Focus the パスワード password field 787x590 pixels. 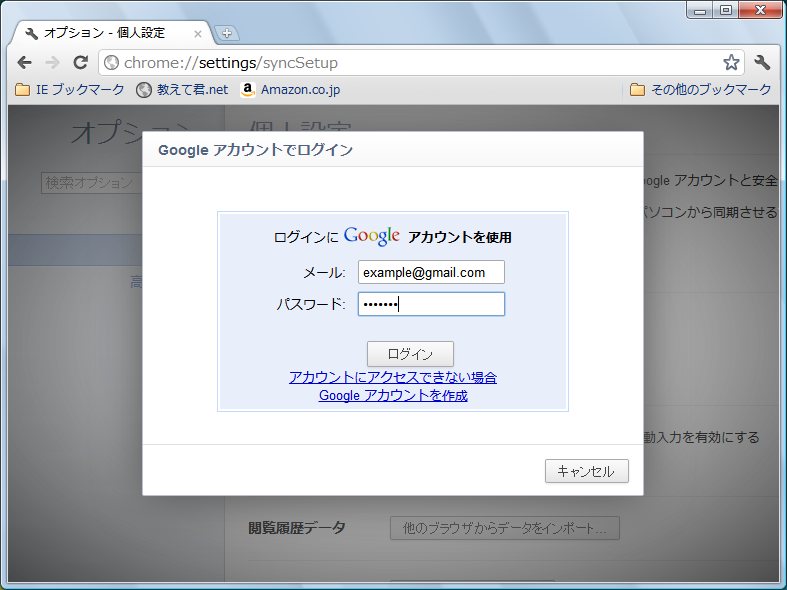pyautogui.click(x=431, y=304)
